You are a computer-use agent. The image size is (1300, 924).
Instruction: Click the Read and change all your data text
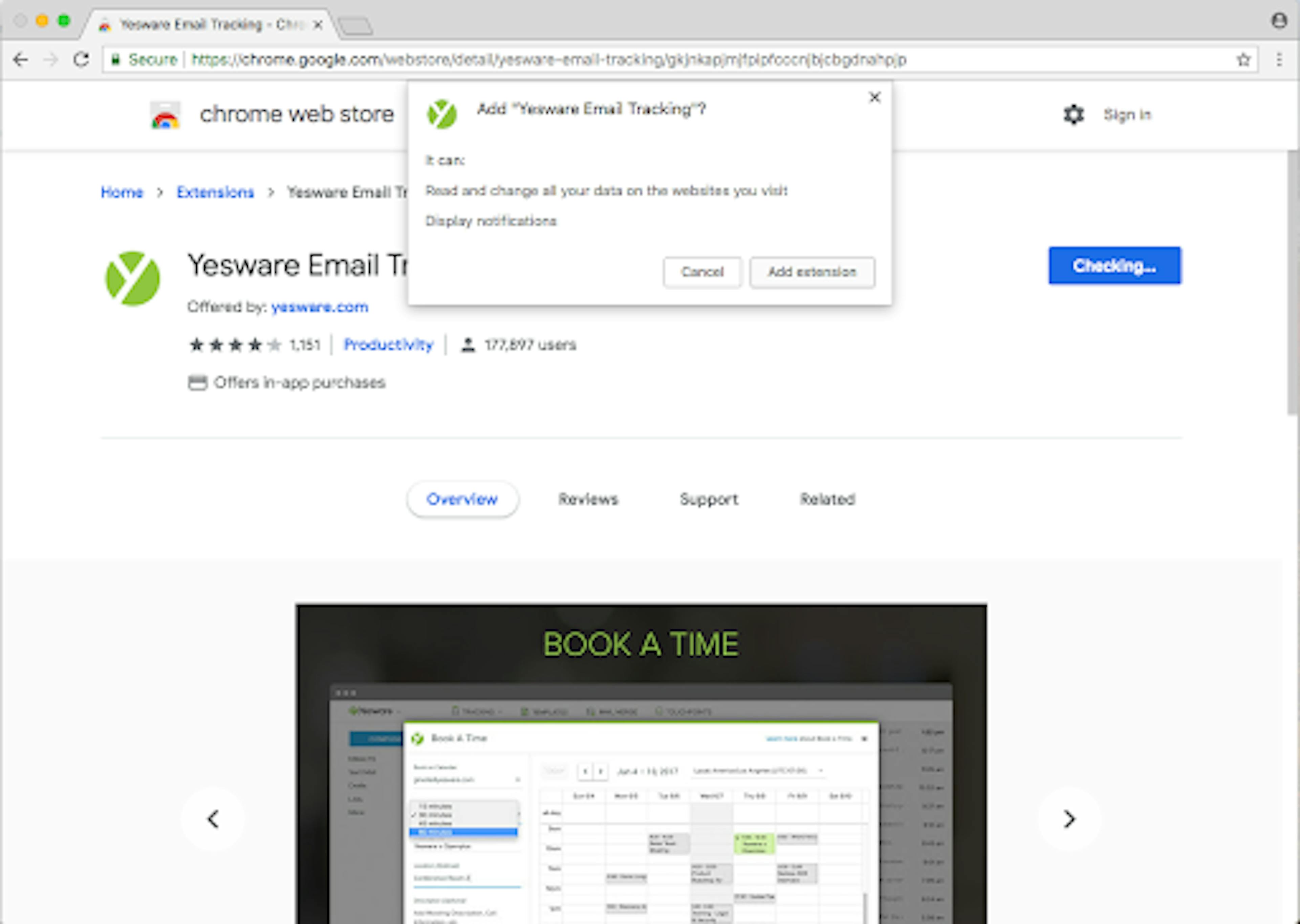[x=606, y=191]
